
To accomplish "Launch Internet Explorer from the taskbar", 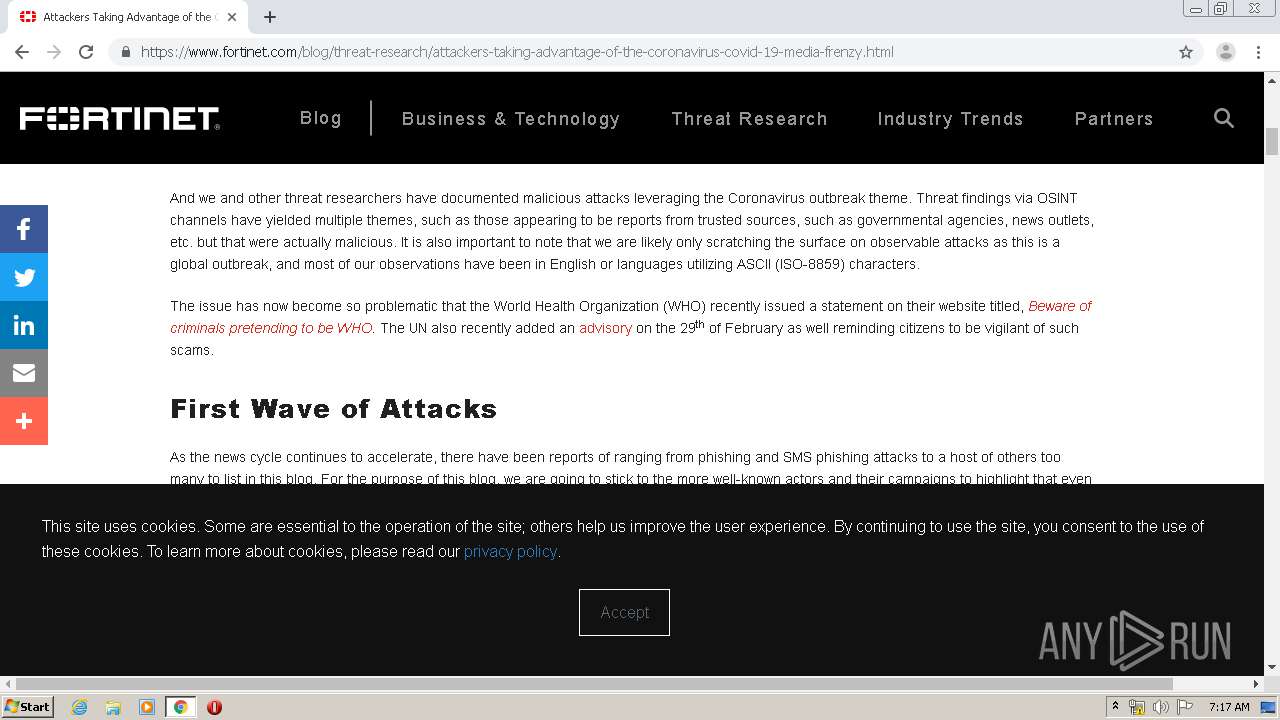I will [79, 707].
